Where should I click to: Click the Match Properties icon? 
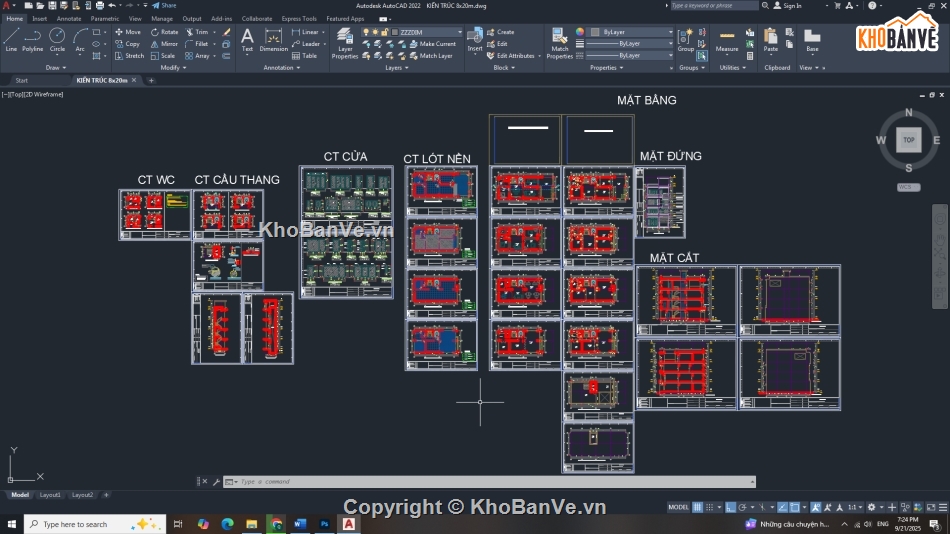[x=560, y=42]
